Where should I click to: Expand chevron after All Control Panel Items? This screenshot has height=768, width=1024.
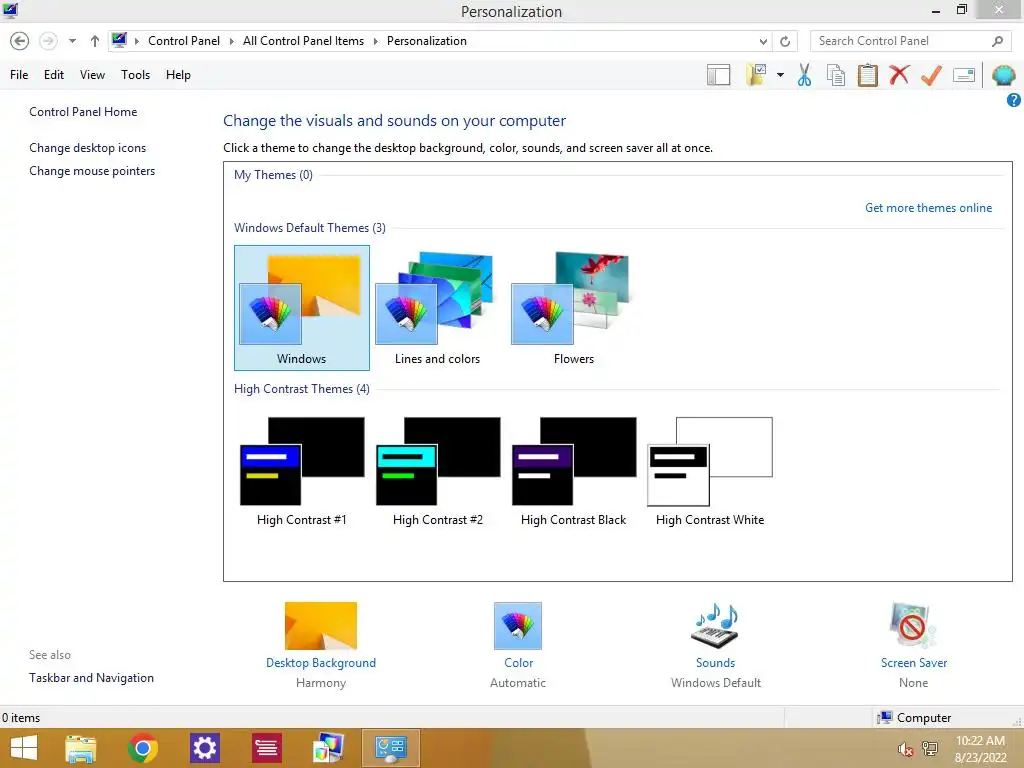point(376,41)
